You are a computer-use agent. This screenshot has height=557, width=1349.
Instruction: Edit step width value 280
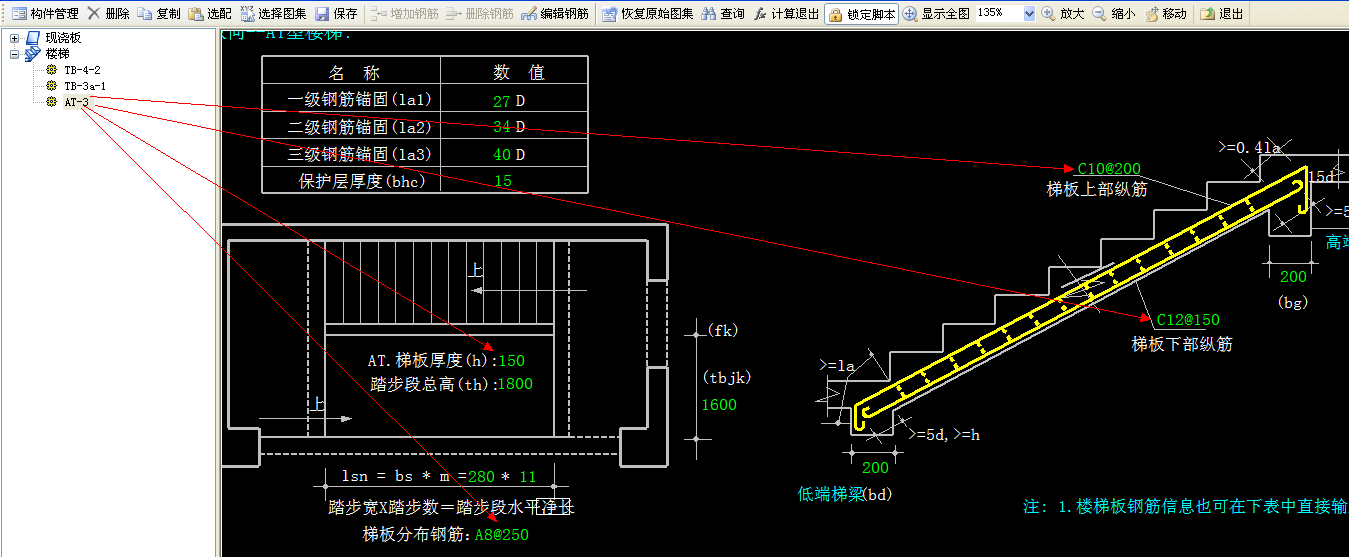tap(482, 476)
